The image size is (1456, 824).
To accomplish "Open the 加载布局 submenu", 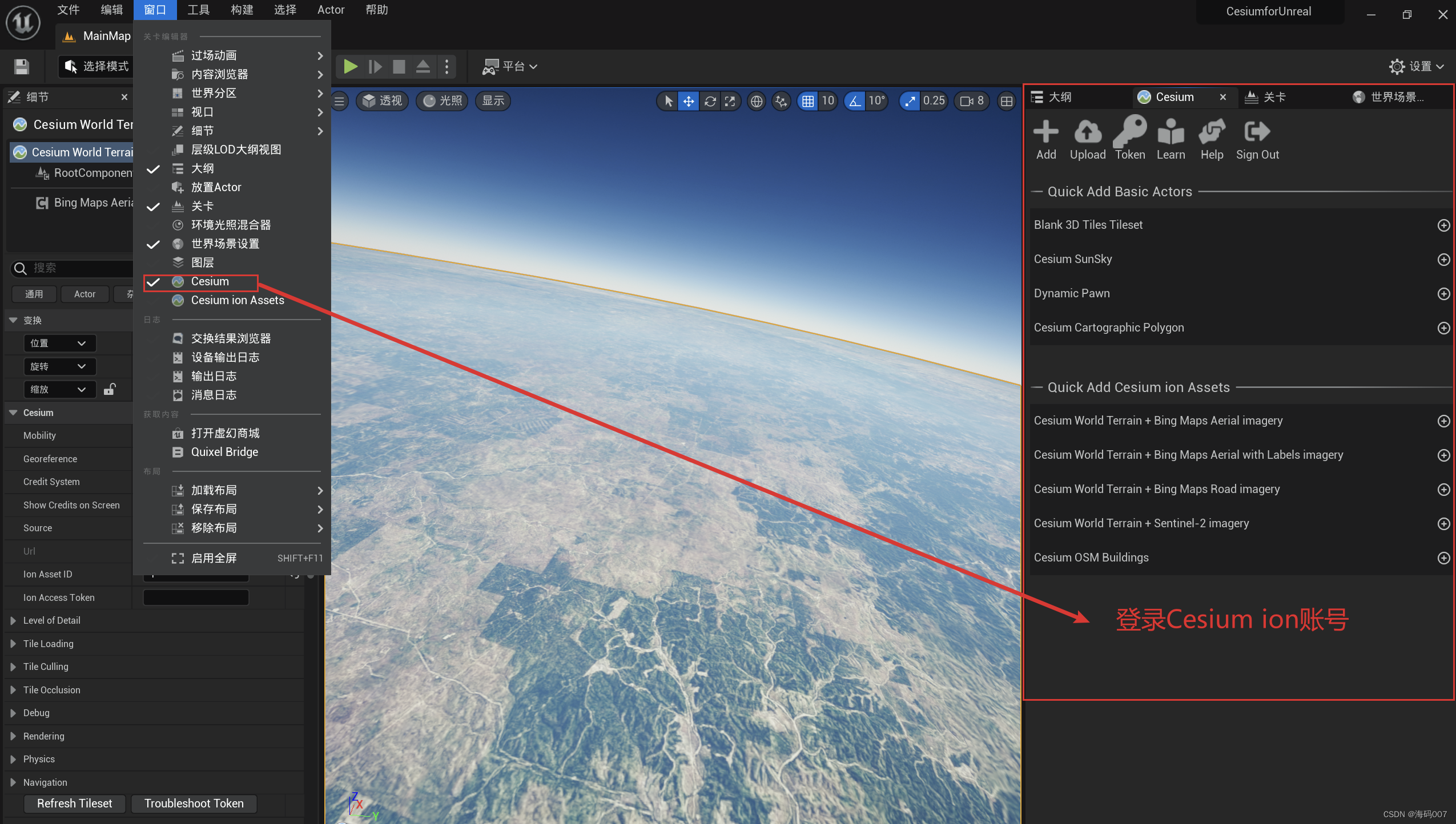I will 232,490.
